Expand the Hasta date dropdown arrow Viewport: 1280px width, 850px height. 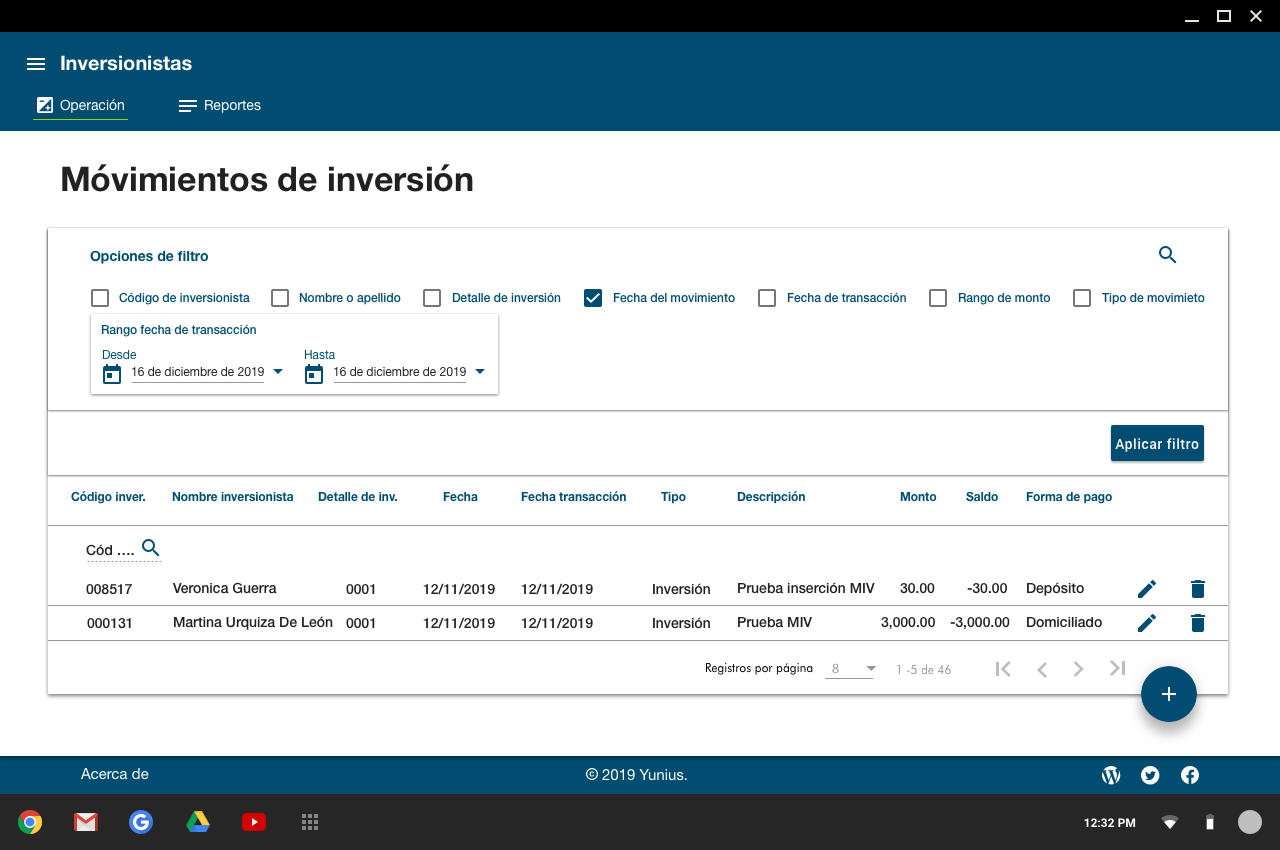point(480,372)
